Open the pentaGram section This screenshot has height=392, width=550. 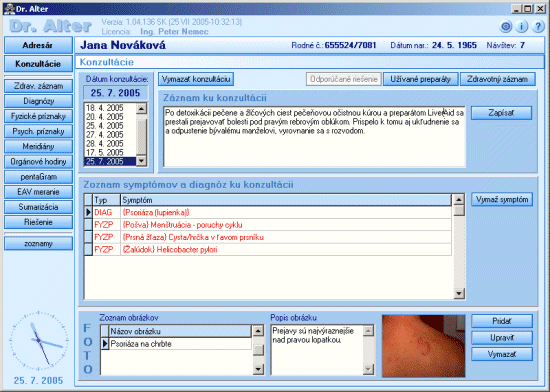tap(38, 177)
